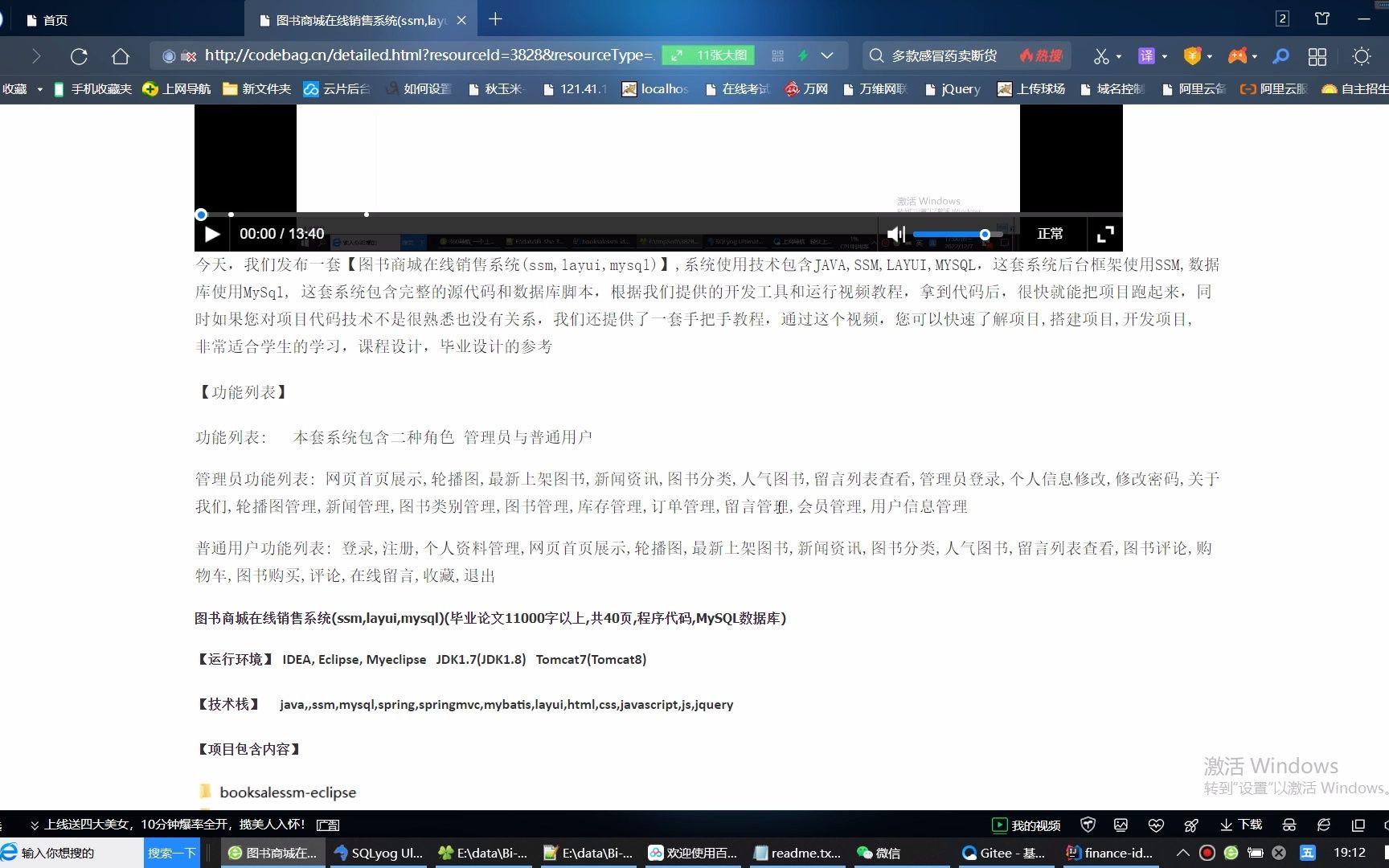Screen dimensions: 1389x868
Task: Open the skin shirt icon in title bar
Action: click(1322, 18)
